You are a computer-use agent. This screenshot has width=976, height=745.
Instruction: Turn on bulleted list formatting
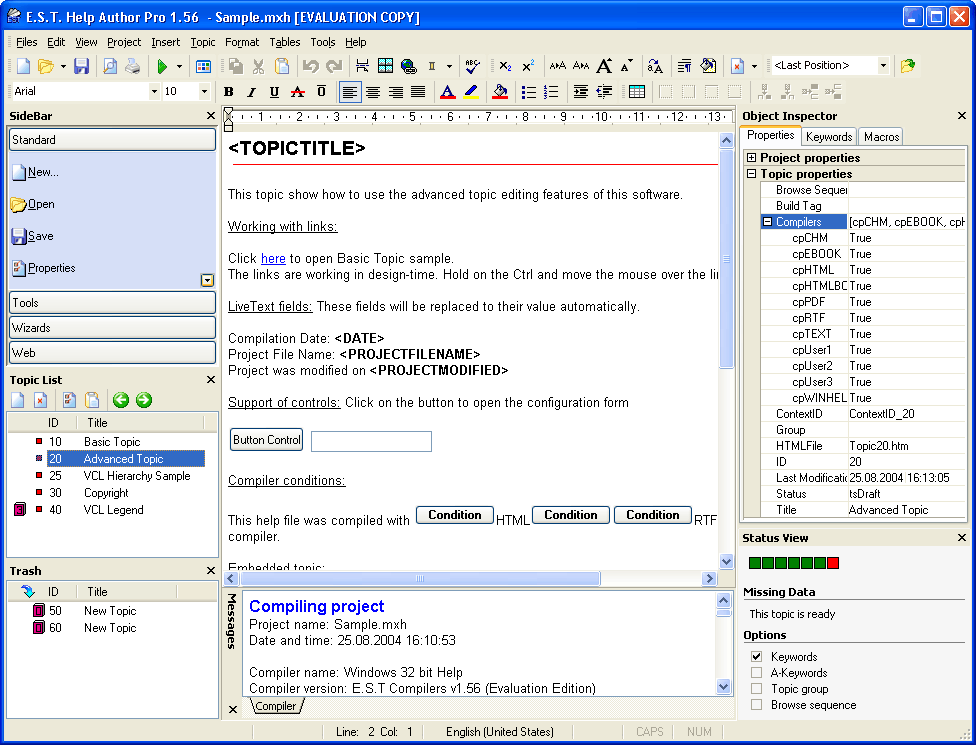coord(528,92)
